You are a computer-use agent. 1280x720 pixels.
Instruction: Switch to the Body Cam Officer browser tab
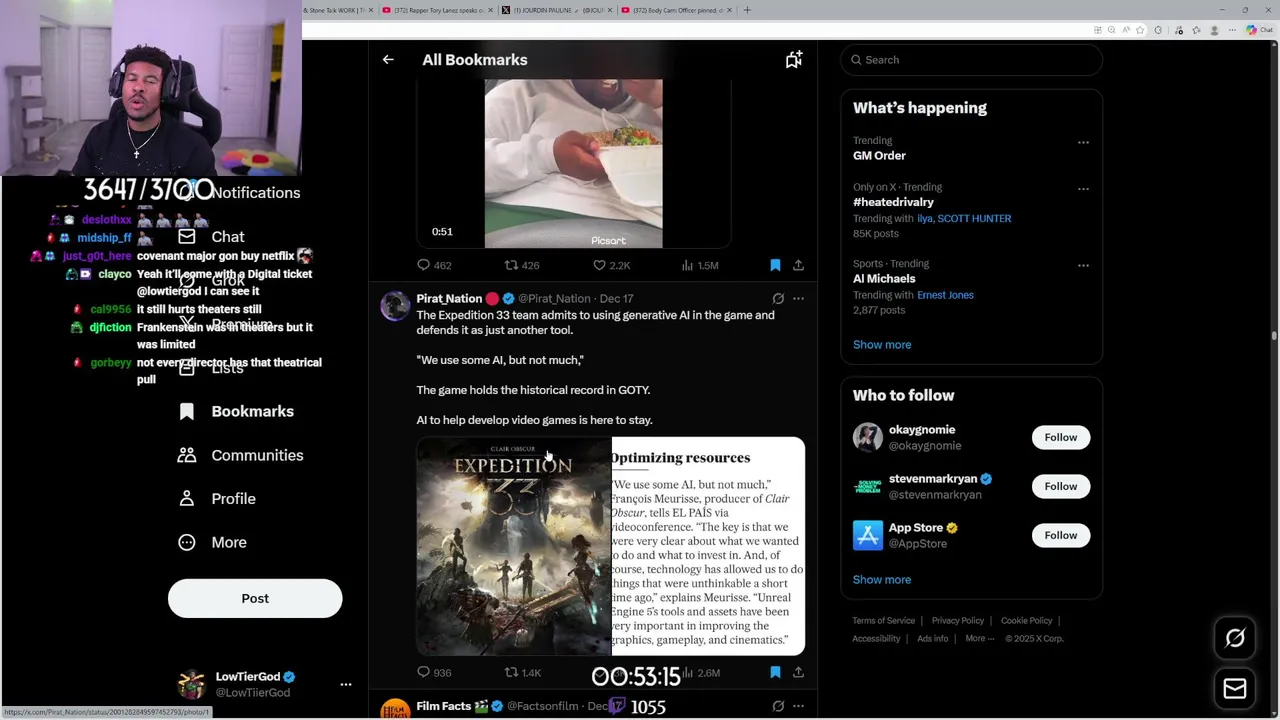pyautogui.click(x=677, y=10)
